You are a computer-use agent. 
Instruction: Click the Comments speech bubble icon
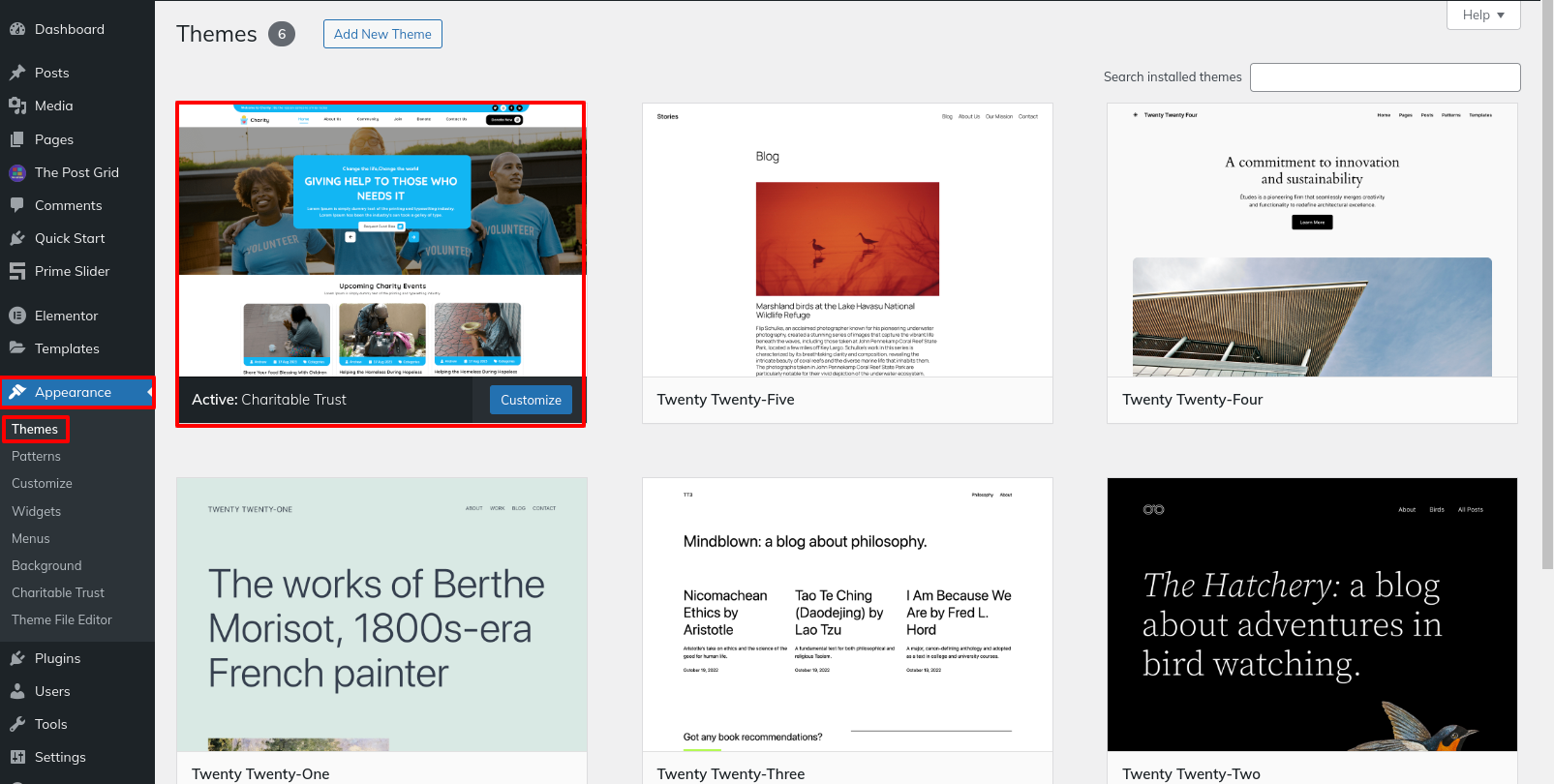[x=17, y=205]
